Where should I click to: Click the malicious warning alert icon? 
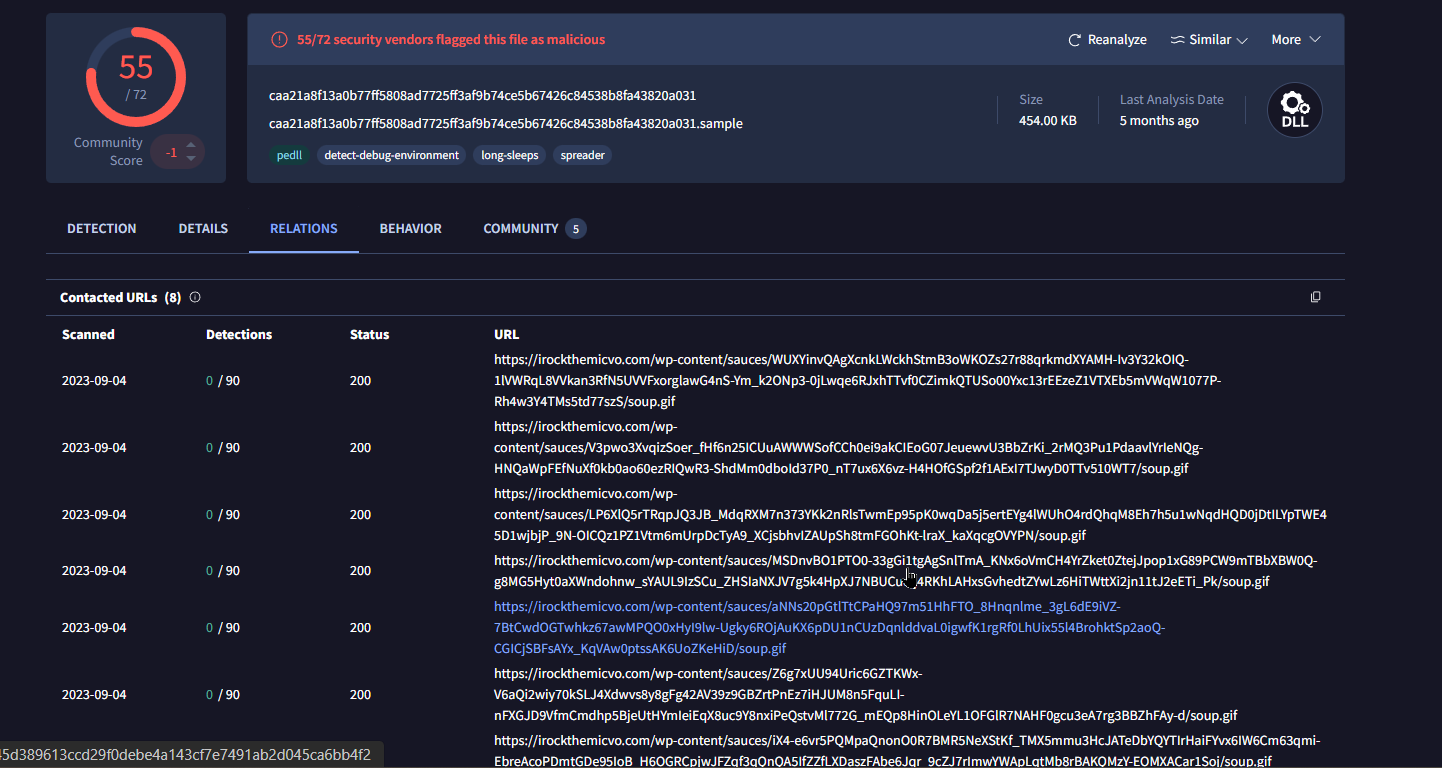click(x=279, y=40)
